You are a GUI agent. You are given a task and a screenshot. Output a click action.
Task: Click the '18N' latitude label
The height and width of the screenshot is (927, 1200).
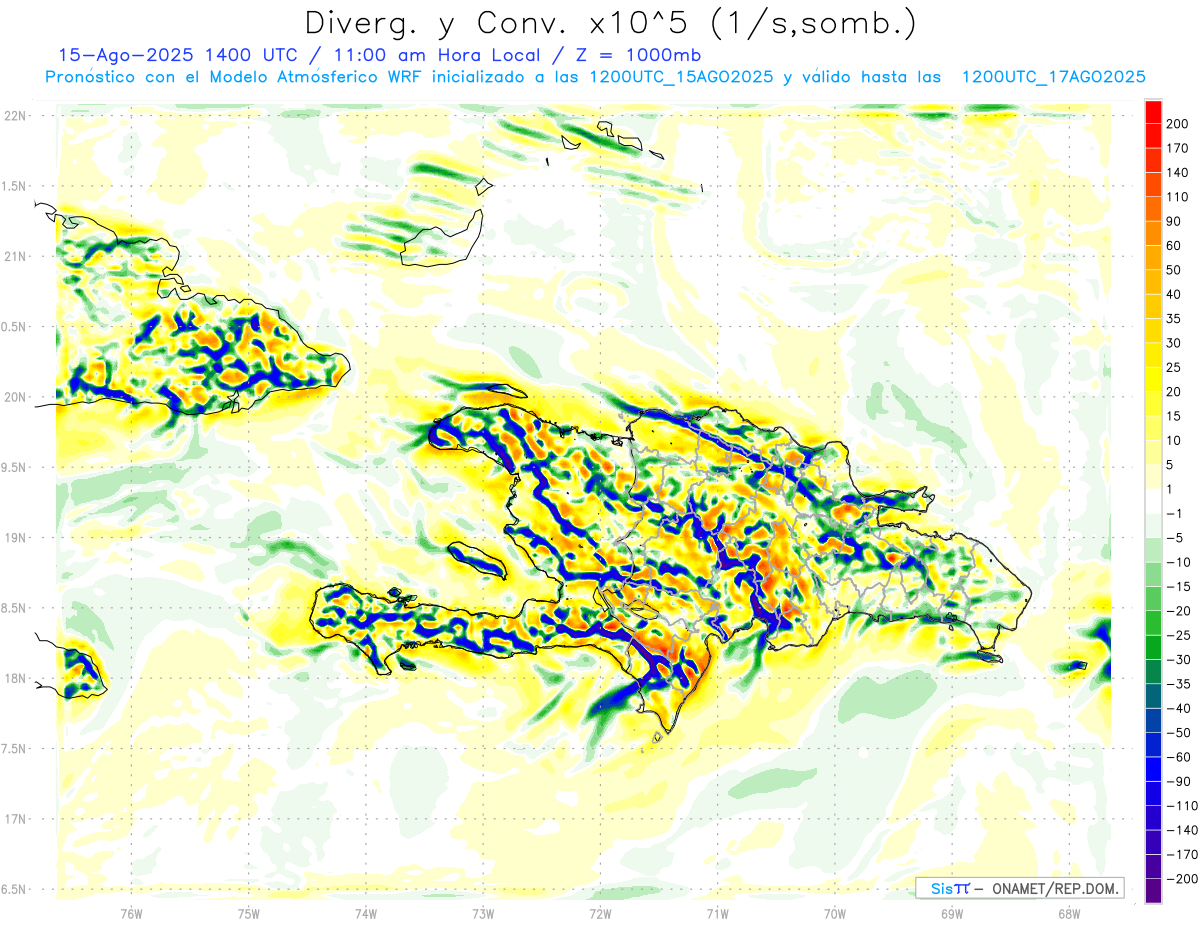[x=14, y=679]
